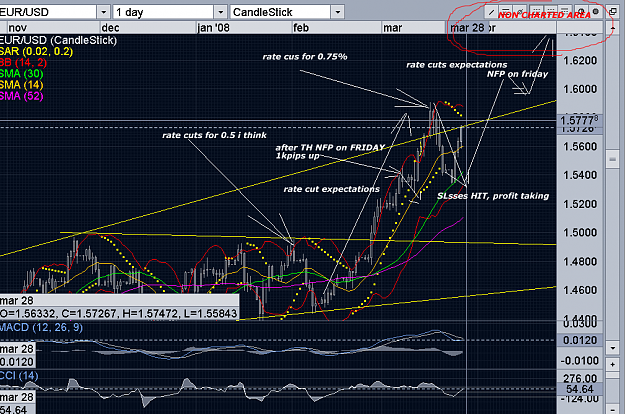Click the 1.5200 price axis label
Screen dimensions: 625x414
580,204
